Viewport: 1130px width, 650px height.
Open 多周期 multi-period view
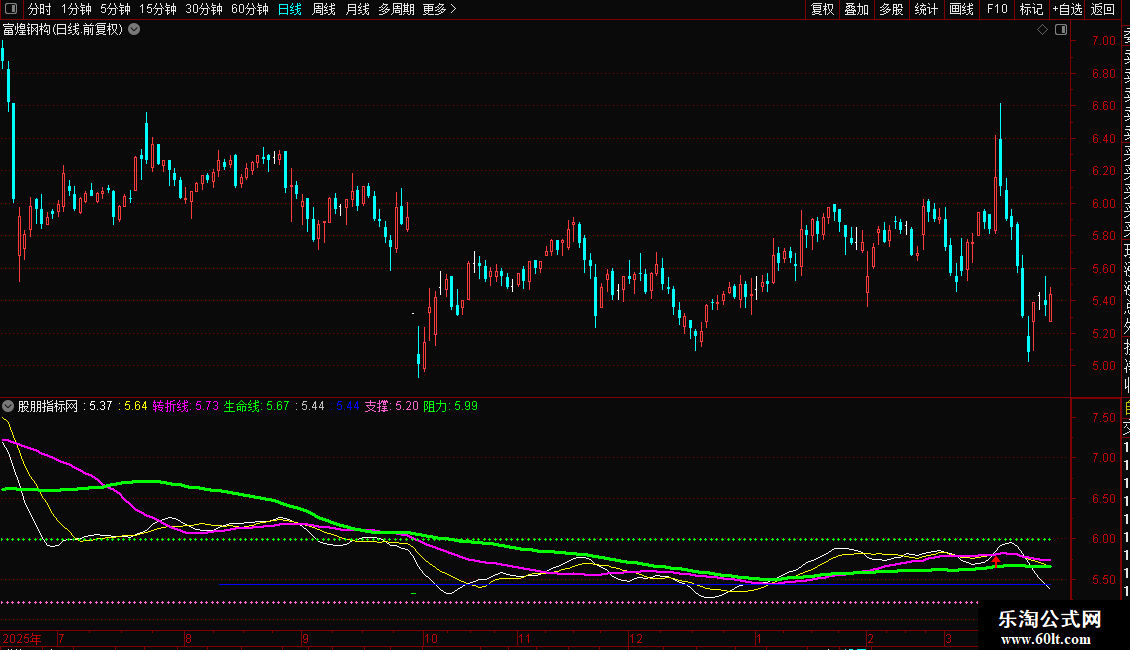[396, 9]
